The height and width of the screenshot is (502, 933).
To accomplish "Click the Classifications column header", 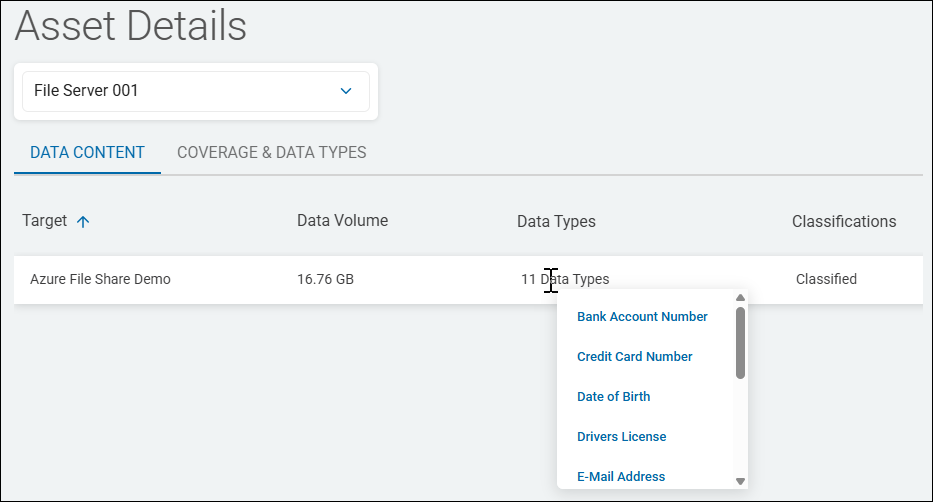I will 844,221.
